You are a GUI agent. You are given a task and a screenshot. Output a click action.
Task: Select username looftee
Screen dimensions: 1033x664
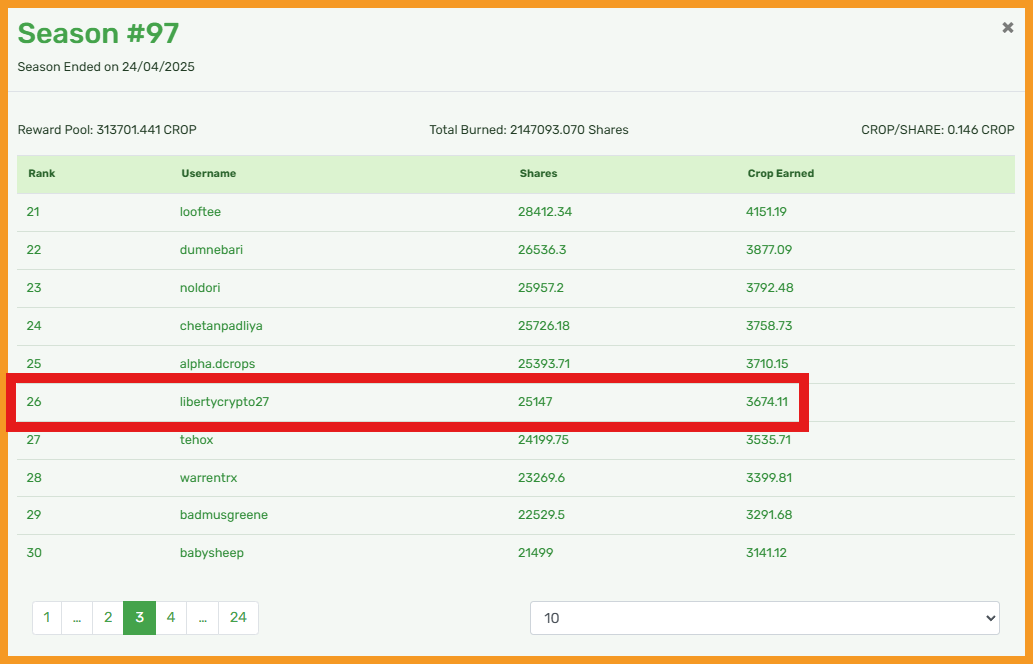click(x=200, y=212)
